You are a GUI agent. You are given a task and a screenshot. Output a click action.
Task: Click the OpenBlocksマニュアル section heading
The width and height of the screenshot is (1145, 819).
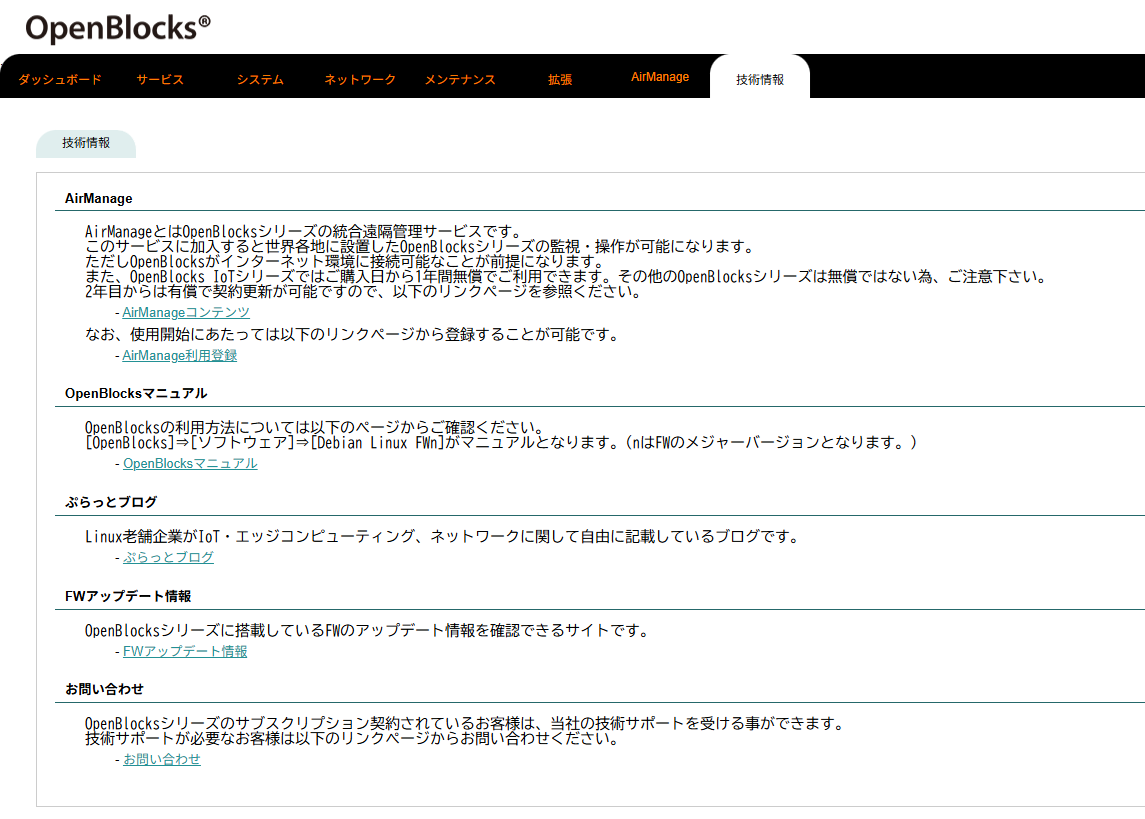click(136, 393)
